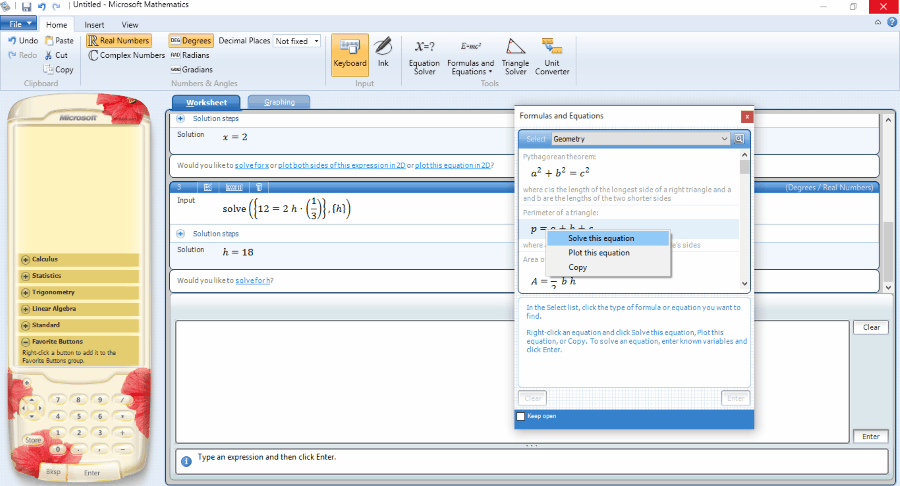Click the Undo command in ribbon
The width and height of the screenshot is (900, 486).
coord(23,41)
